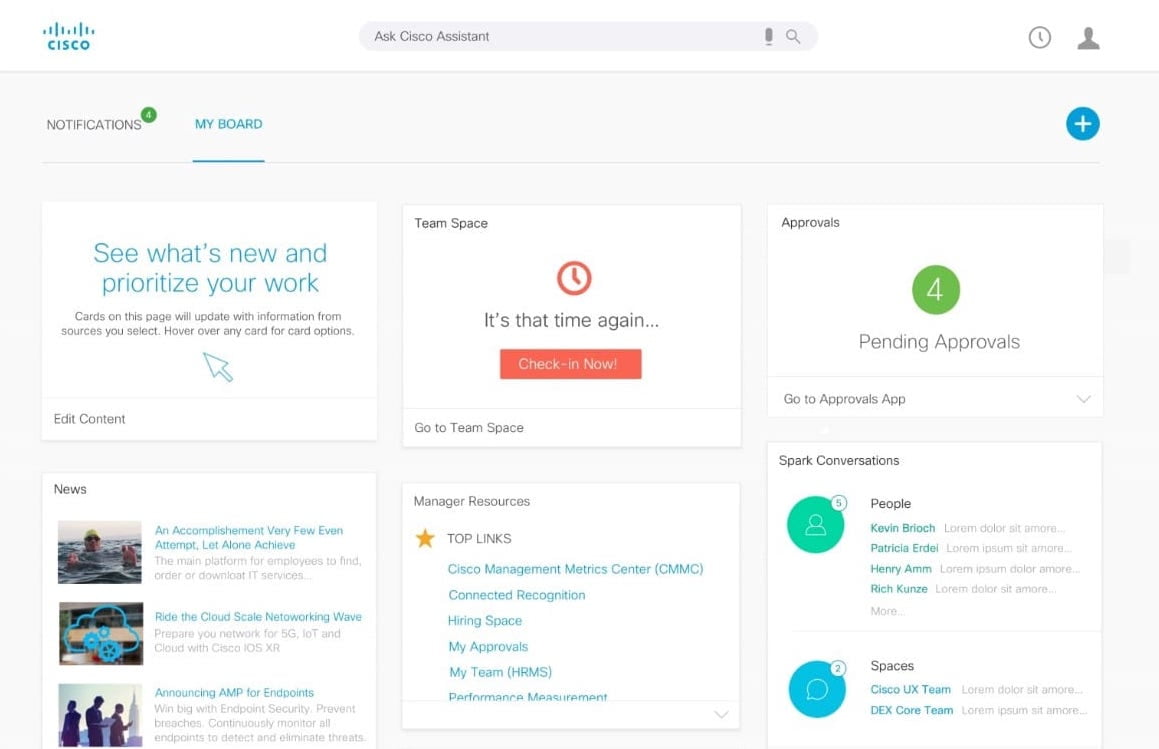Click the green 4 pending approvals circle
This screenshot has height=749, width=1159.
point(936,290)
